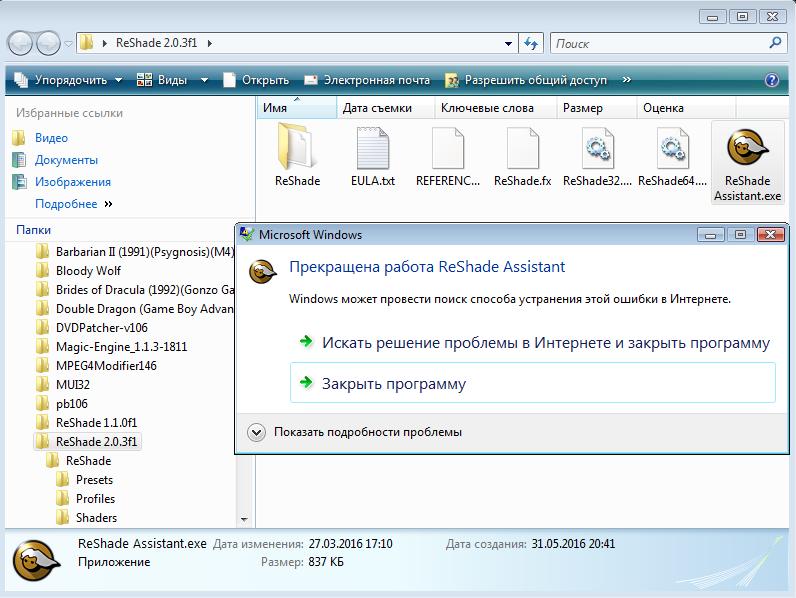
Task: Click the Документы favorite link icon
Action: 19,160
